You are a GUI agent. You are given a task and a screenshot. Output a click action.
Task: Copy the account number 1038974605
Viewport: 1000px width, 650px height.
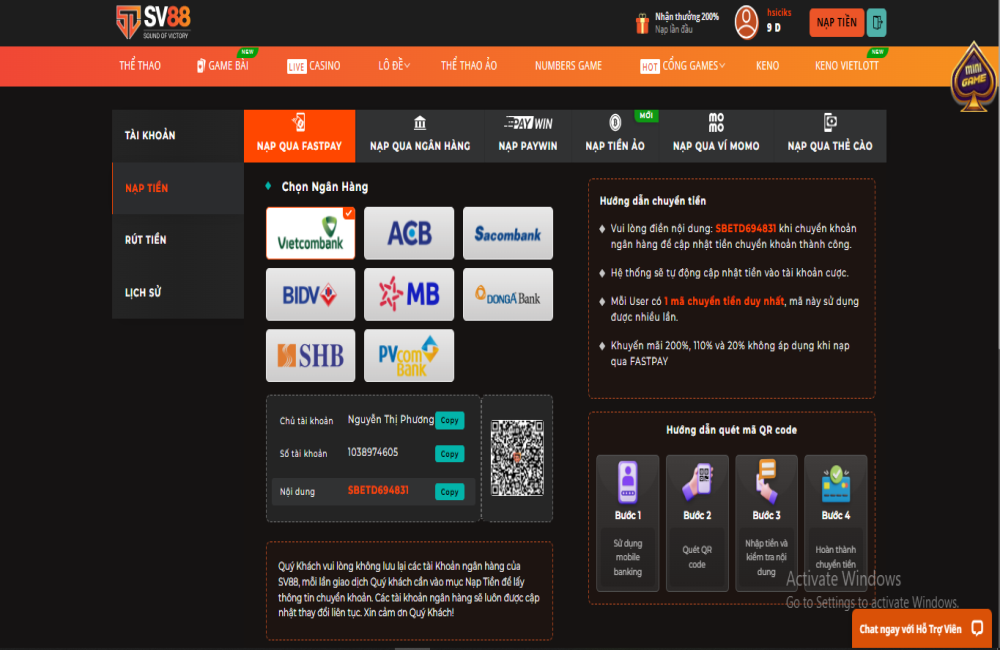point(450,454)
